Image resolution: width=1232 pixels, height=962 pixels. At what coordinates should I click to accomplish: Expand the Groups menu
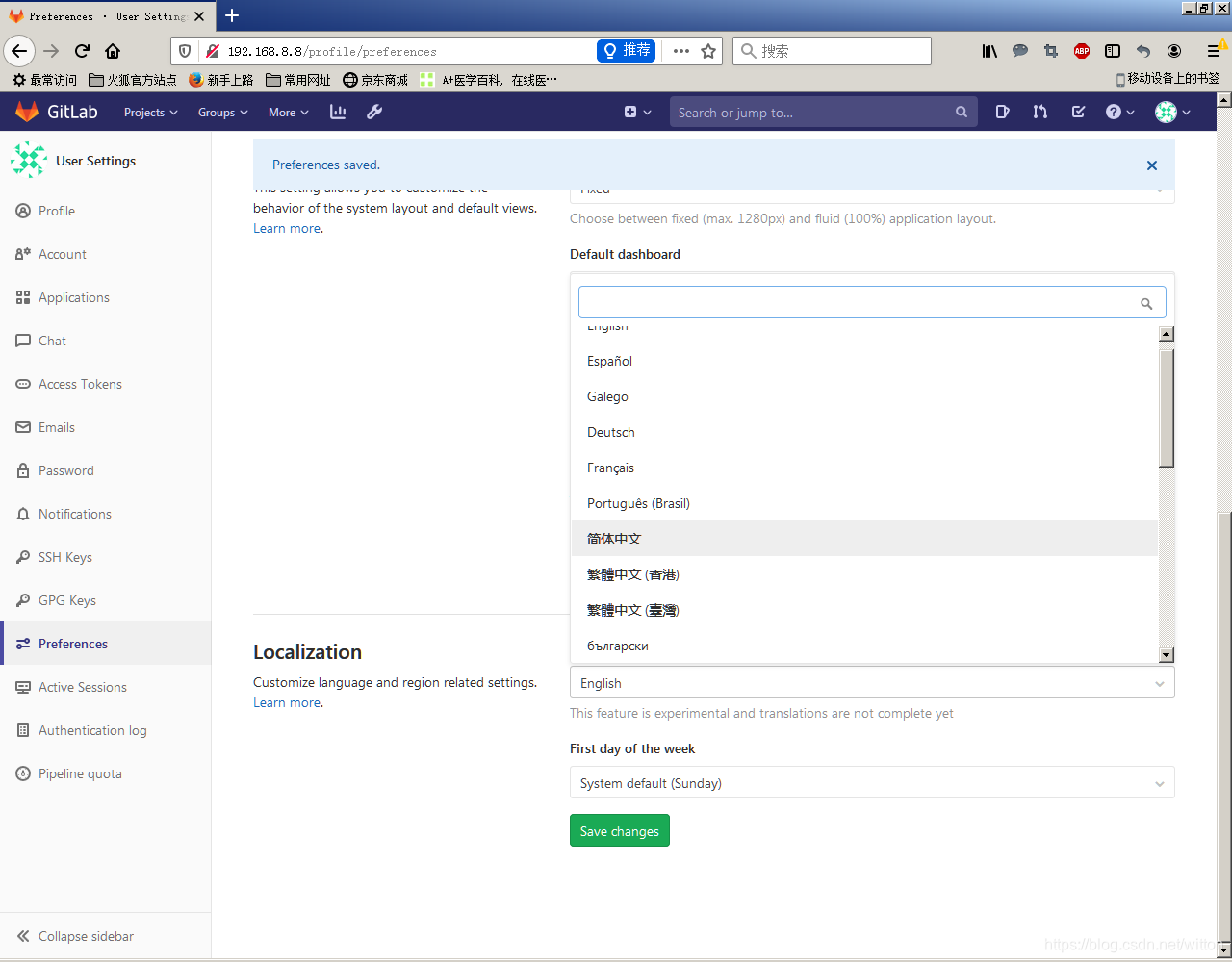click(x=222, y=112)
